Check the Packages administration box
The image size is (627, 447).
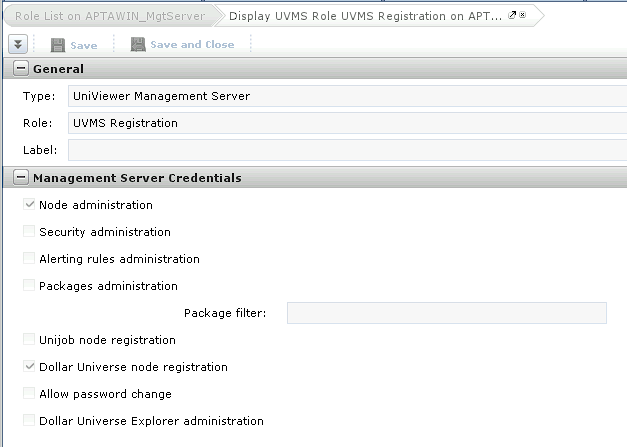(29, 285)
